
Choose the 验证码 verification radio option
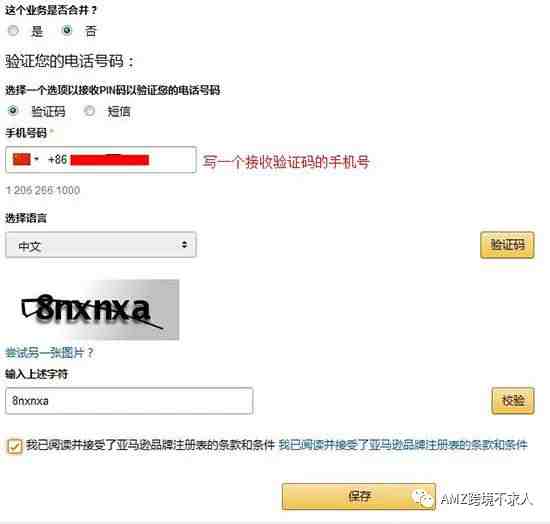(13, 111)
